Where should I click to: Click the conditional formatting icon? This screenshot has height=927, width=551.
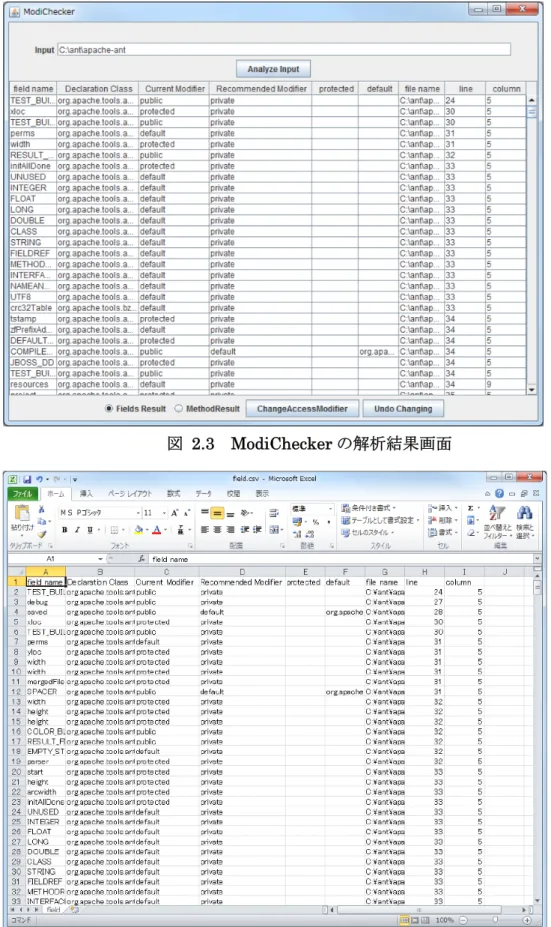click(346, 508)
